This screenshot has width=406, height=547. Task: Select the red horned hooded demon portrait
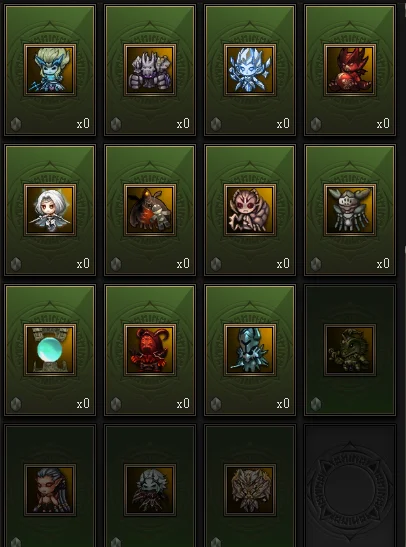tap(150, 350)
